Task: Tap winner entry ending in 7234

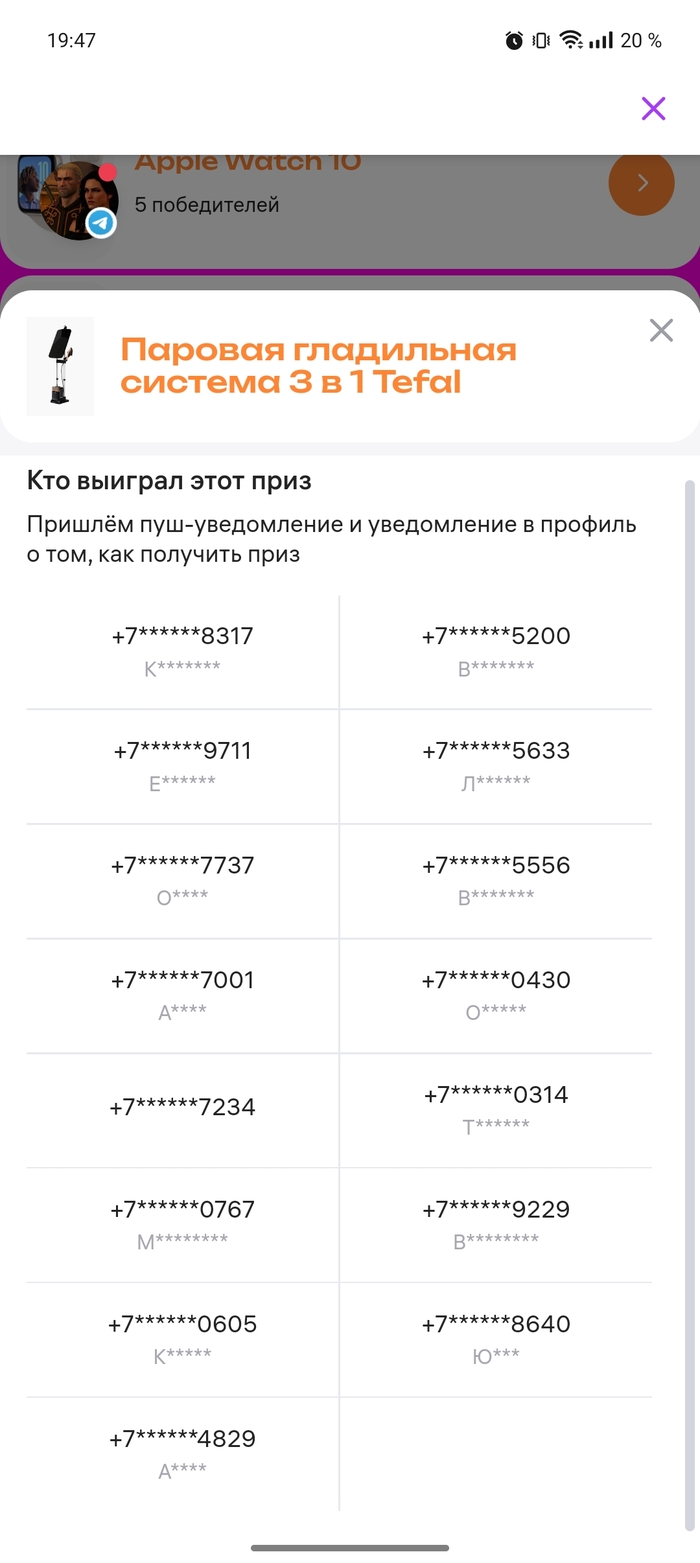Action: [x=182, y=1107]
